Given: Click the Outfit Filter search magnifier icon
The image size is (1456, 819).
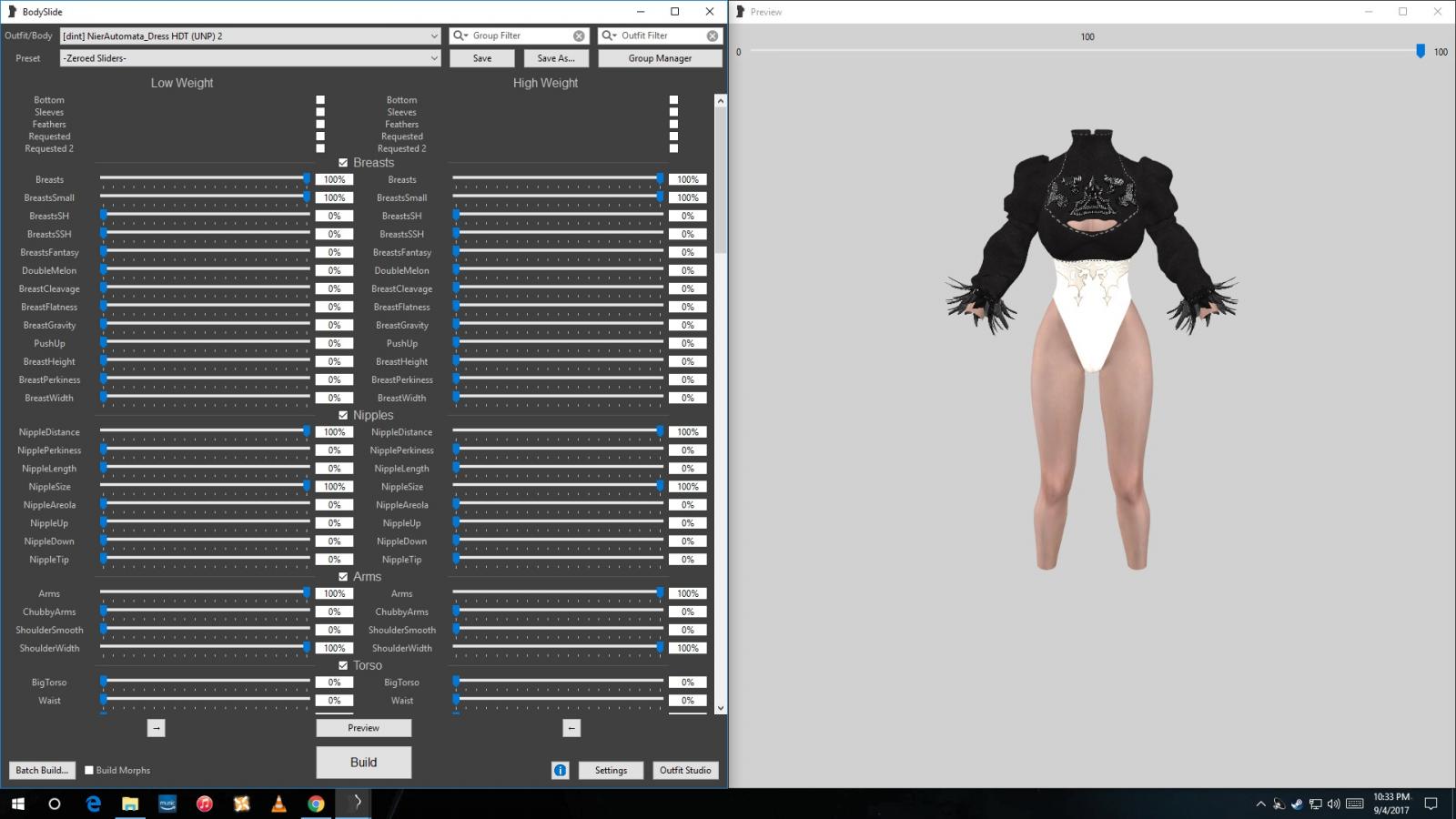Looking at the screenshot, I should [x=609, y=35].
